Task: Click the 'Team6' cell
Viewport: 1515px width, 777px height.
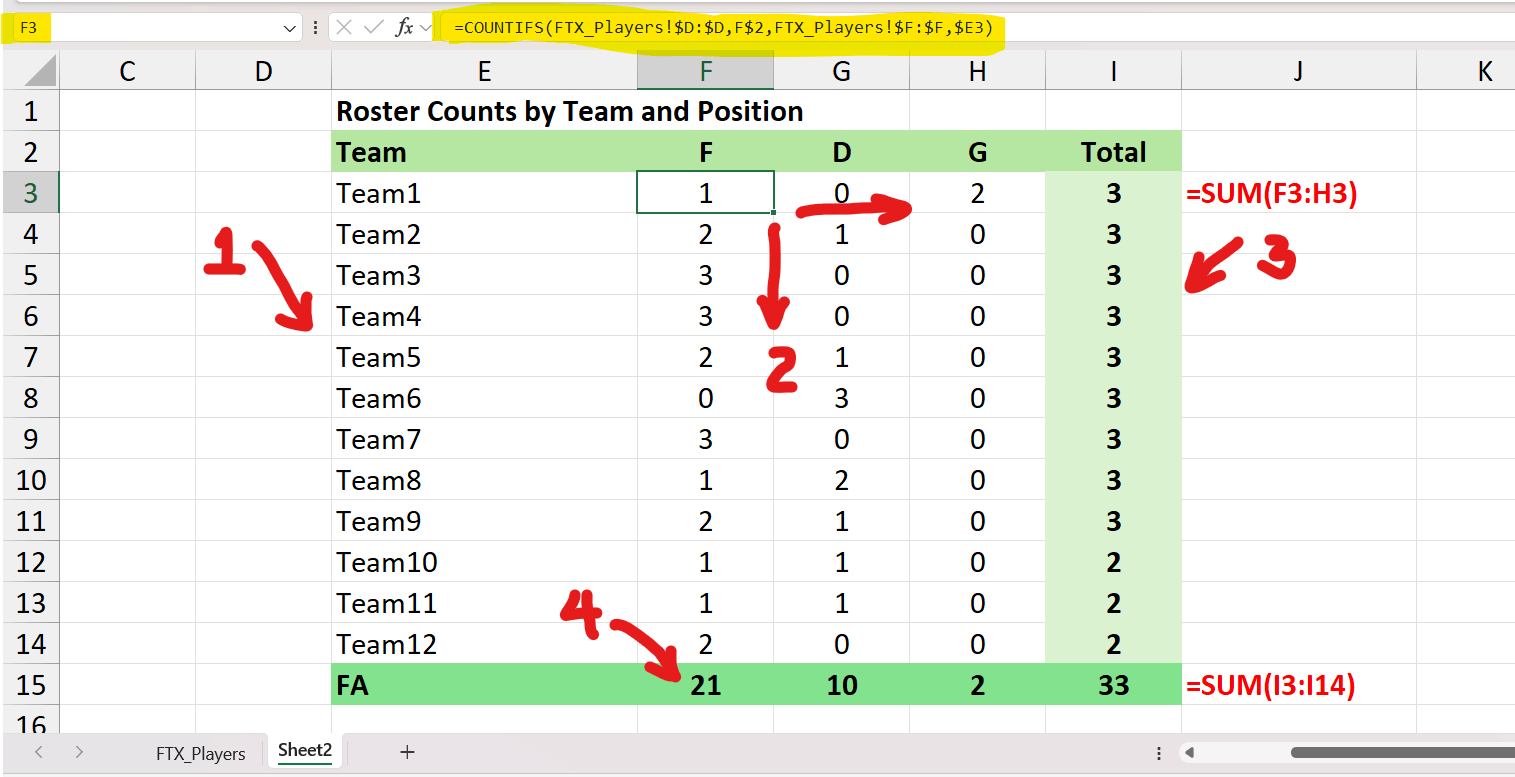Action: [x=484, y=398]
